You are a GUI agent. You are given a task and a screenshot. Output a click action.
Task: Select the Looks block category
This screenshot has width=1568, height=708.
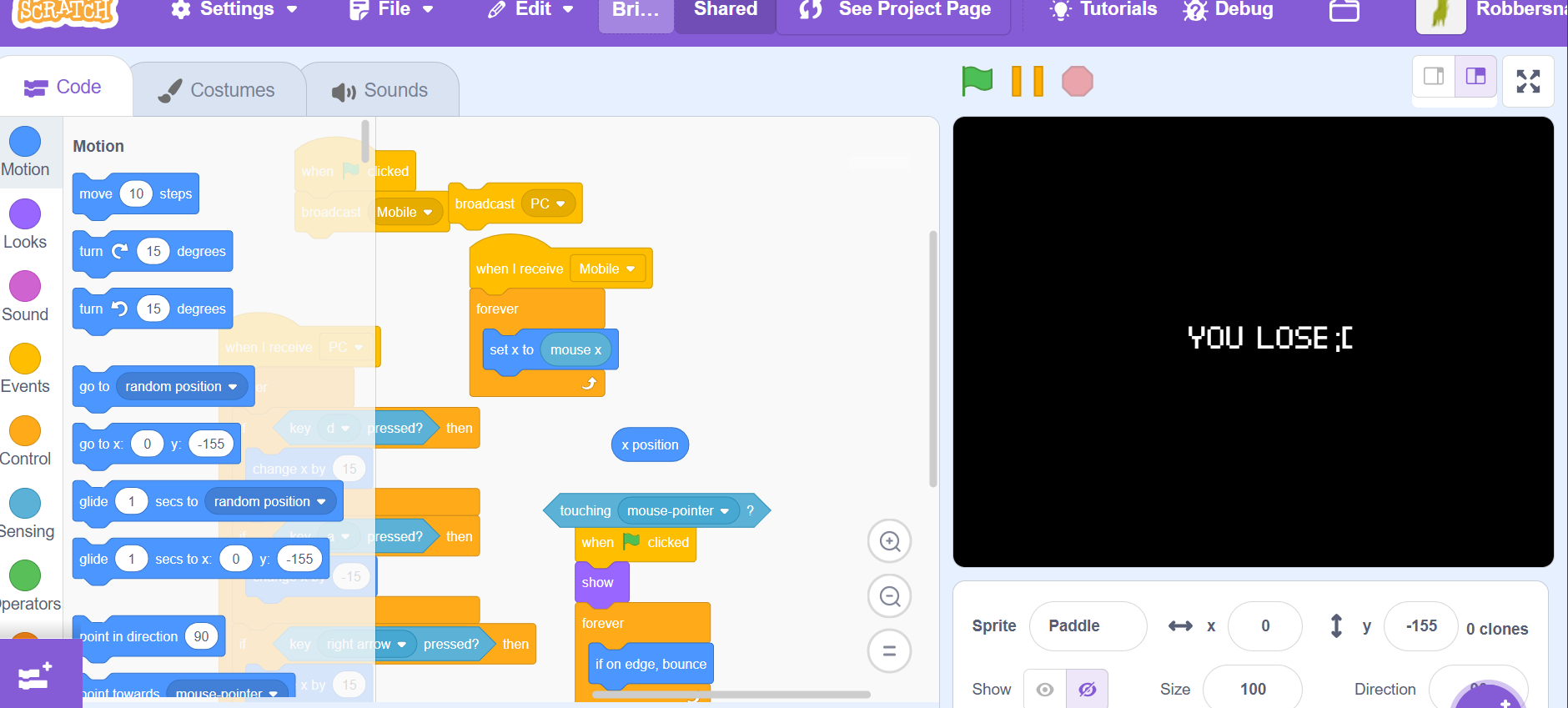pyautogui.click(x=25, y=224)
